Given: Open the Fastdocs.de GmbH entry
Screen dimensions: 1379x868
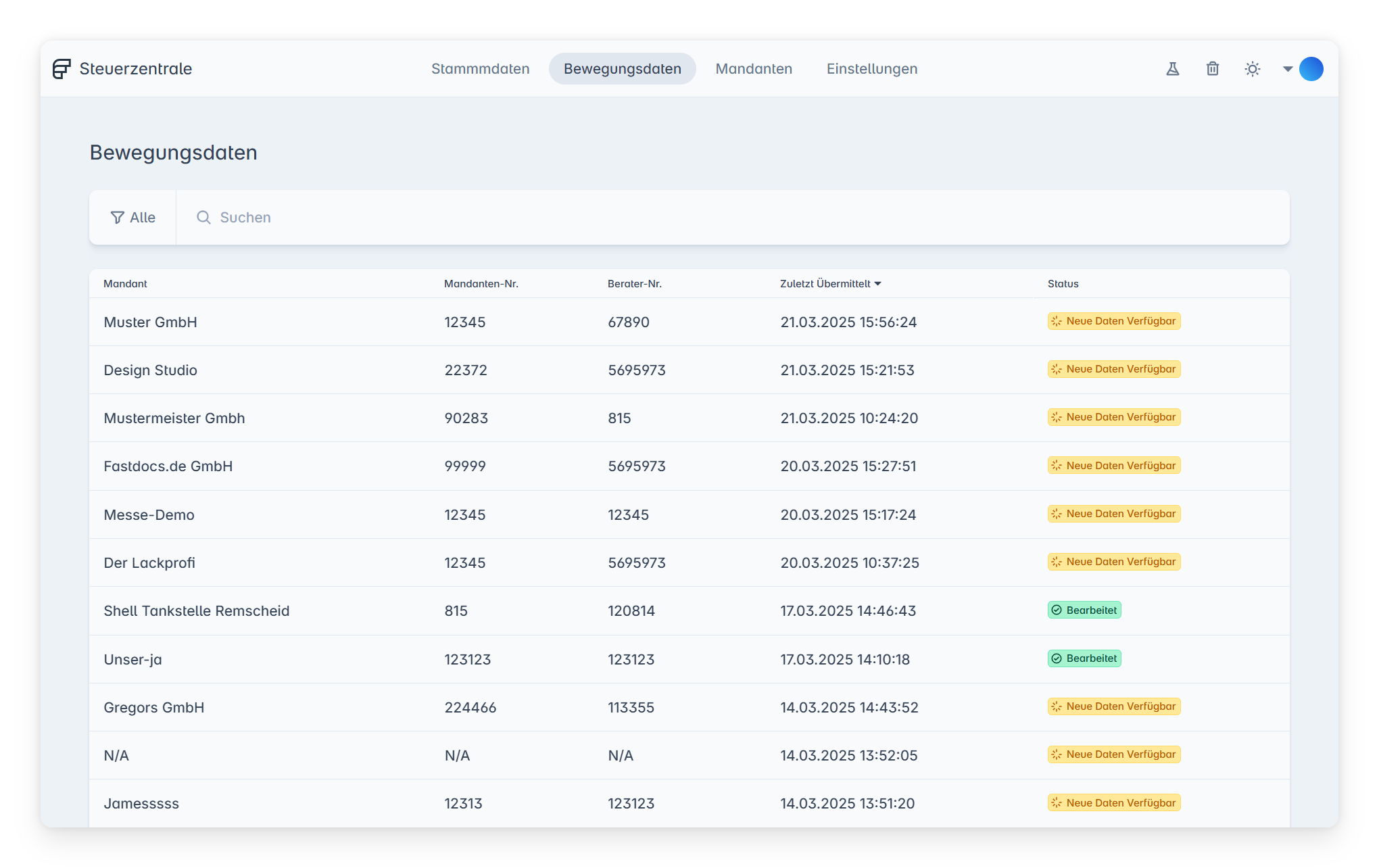Looking at the screenshot, I should coord(168,466).
